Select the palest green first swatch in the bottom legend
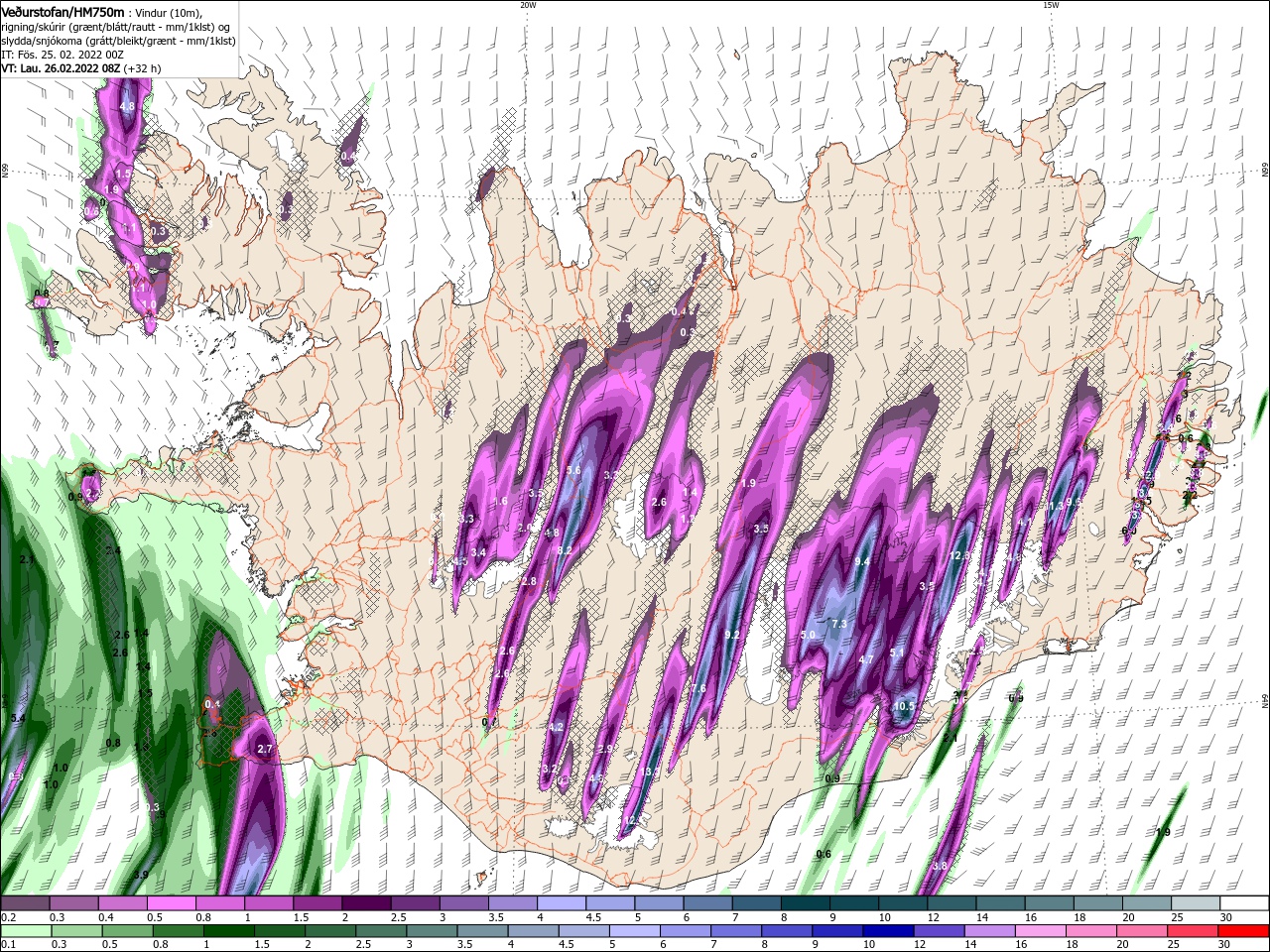This screenshot has width=1270, height=952. click(x=25, y=931)
